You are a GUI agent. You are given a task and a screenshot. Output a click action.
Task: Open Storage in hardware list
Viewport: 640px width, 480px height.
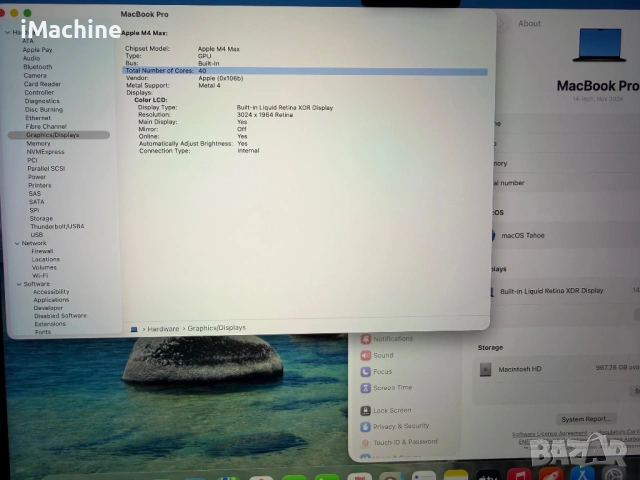pyautogui.click(x=41, y=219)
